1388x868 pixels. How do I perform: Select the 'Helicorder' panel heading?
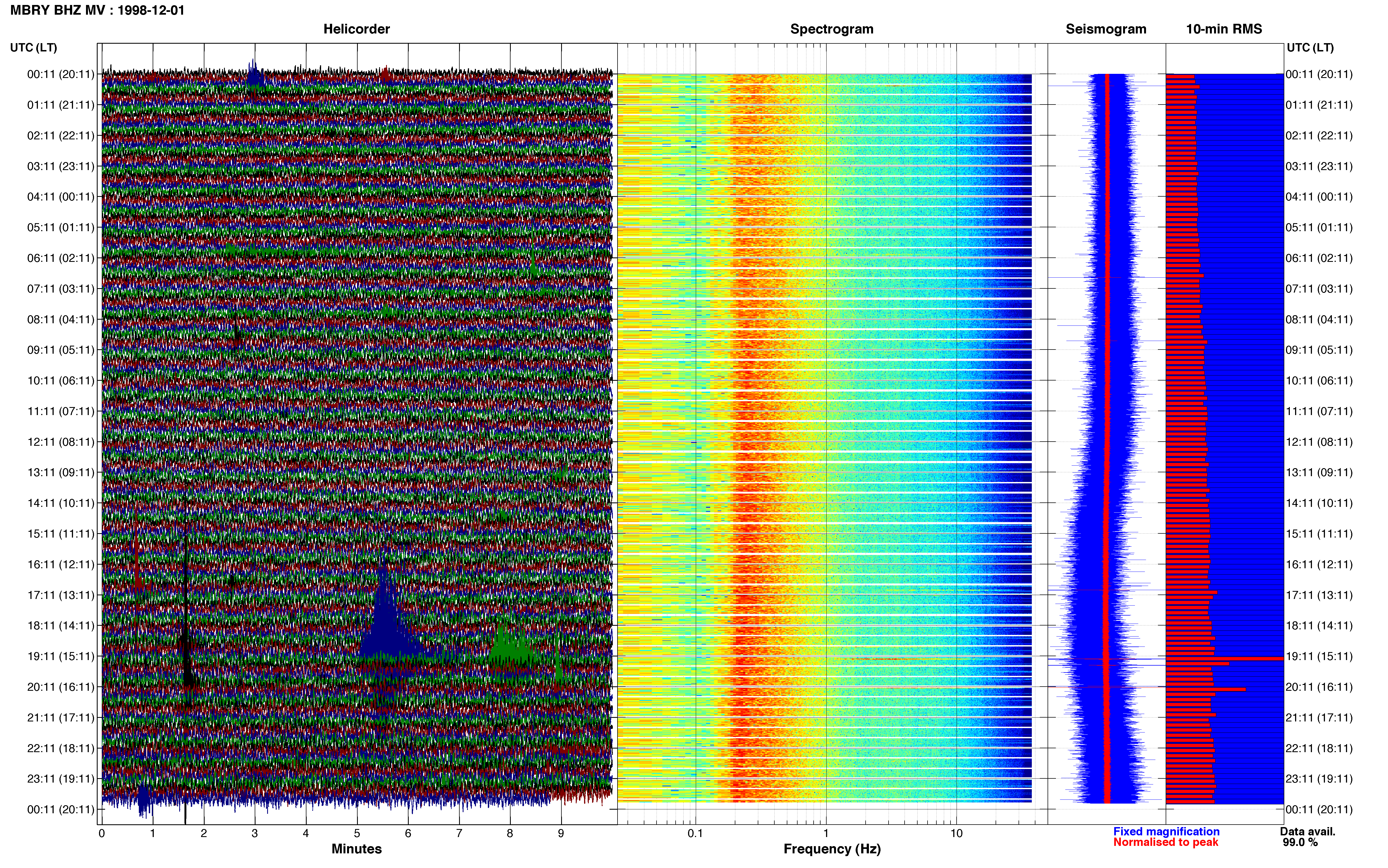[356, 29]
